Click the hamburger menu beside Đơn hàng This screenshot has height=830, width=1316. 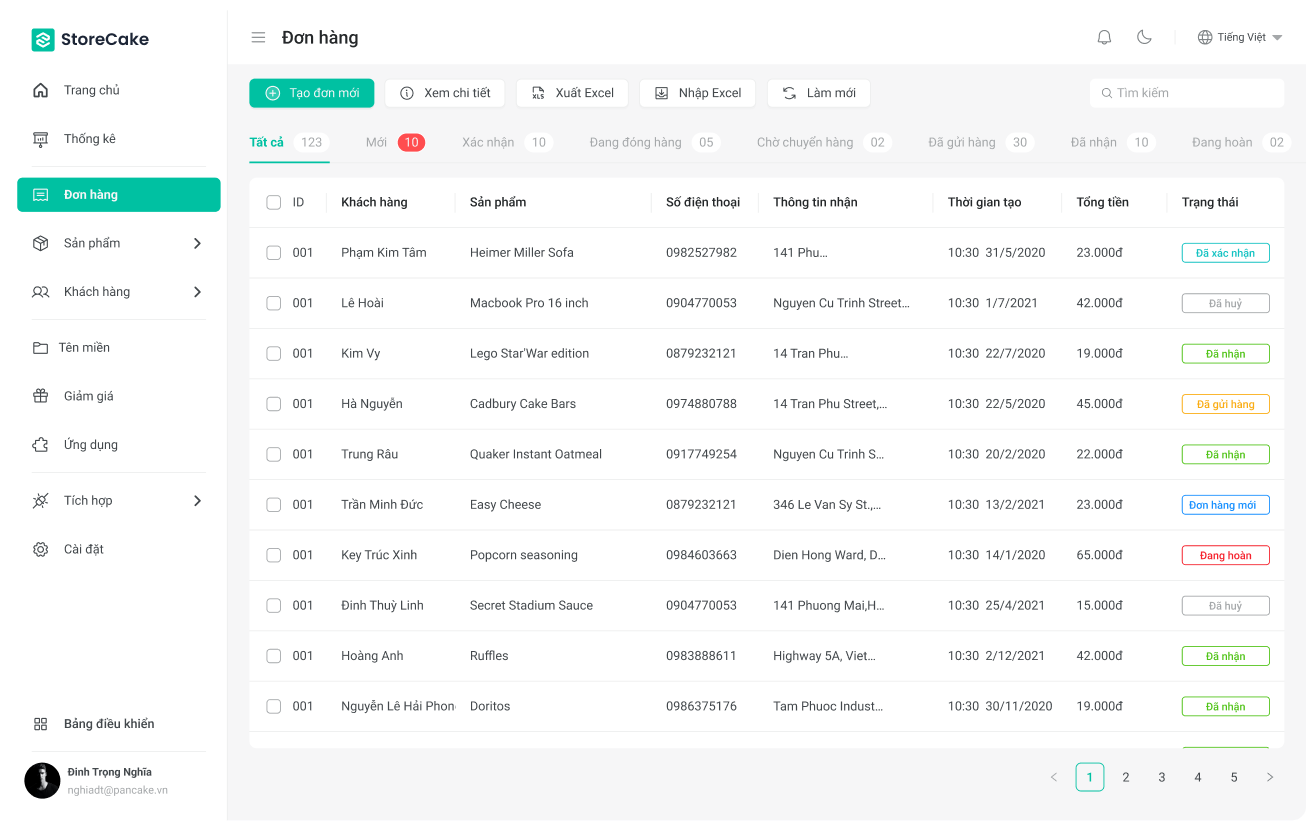click(258, 37)
